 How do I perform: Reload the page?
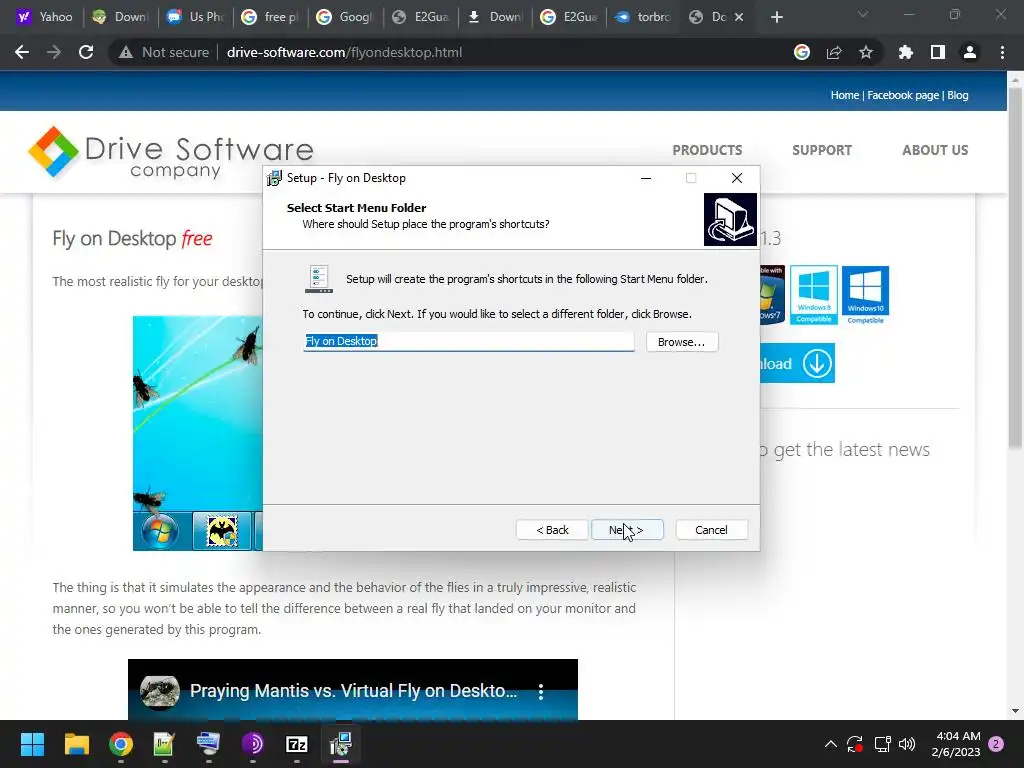point(86,52)
